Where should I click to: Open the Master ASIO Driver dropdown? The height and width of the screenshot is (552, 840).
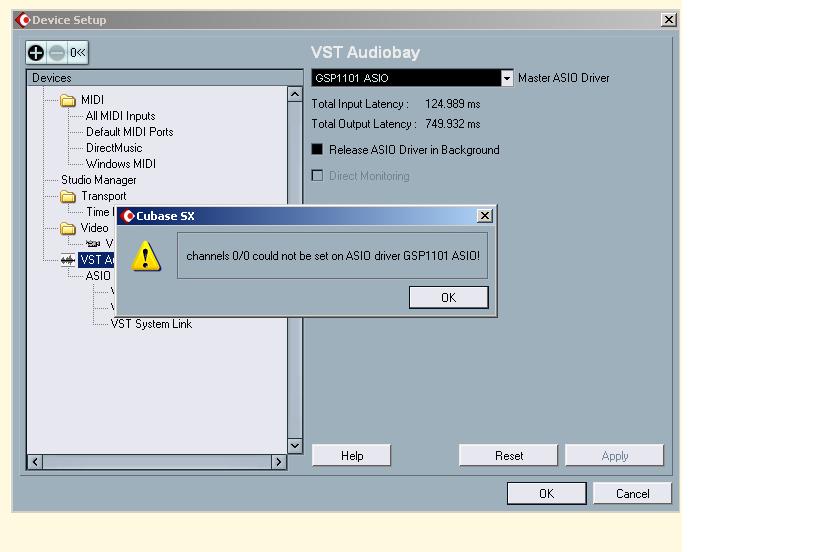click(506, 78)
